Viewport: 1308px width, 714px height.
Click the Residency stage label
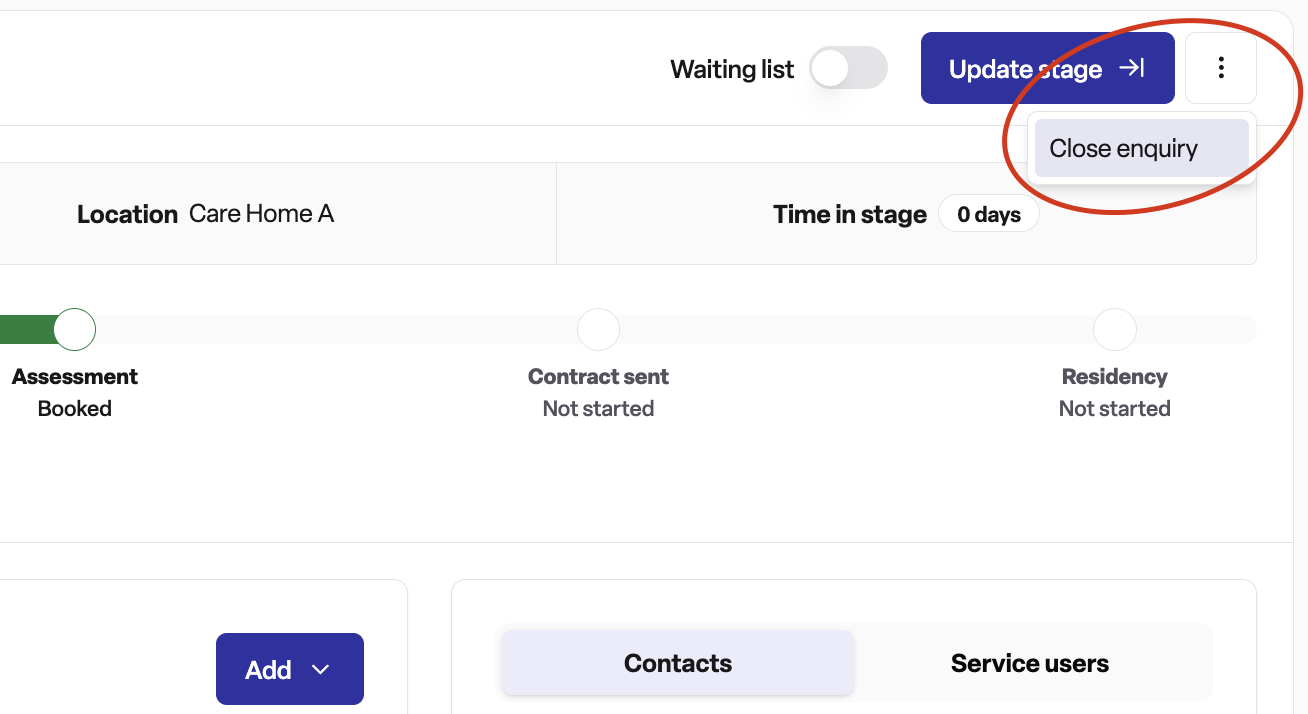coord(1115,377)
